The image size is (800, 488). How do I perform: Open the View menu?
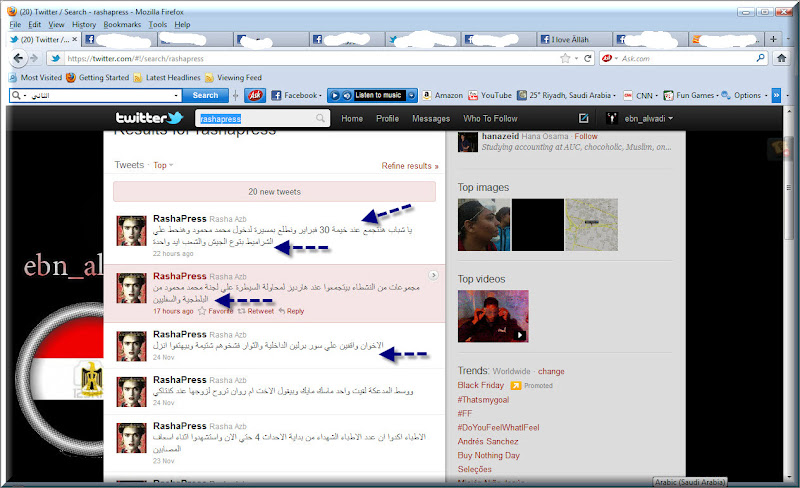(x=56, y=25)
